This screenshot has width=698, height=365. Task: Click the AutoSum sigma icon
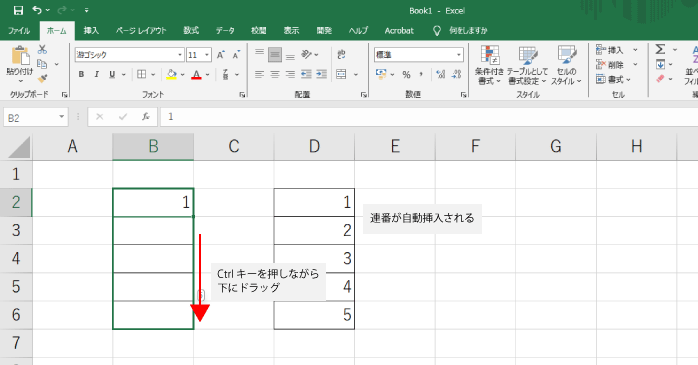[x=661, y=49]
